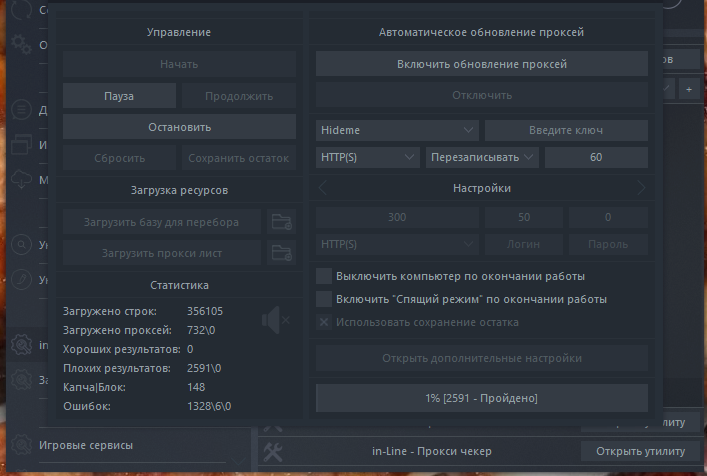Click Загрузить базу для перебора button

pos(161,222)
